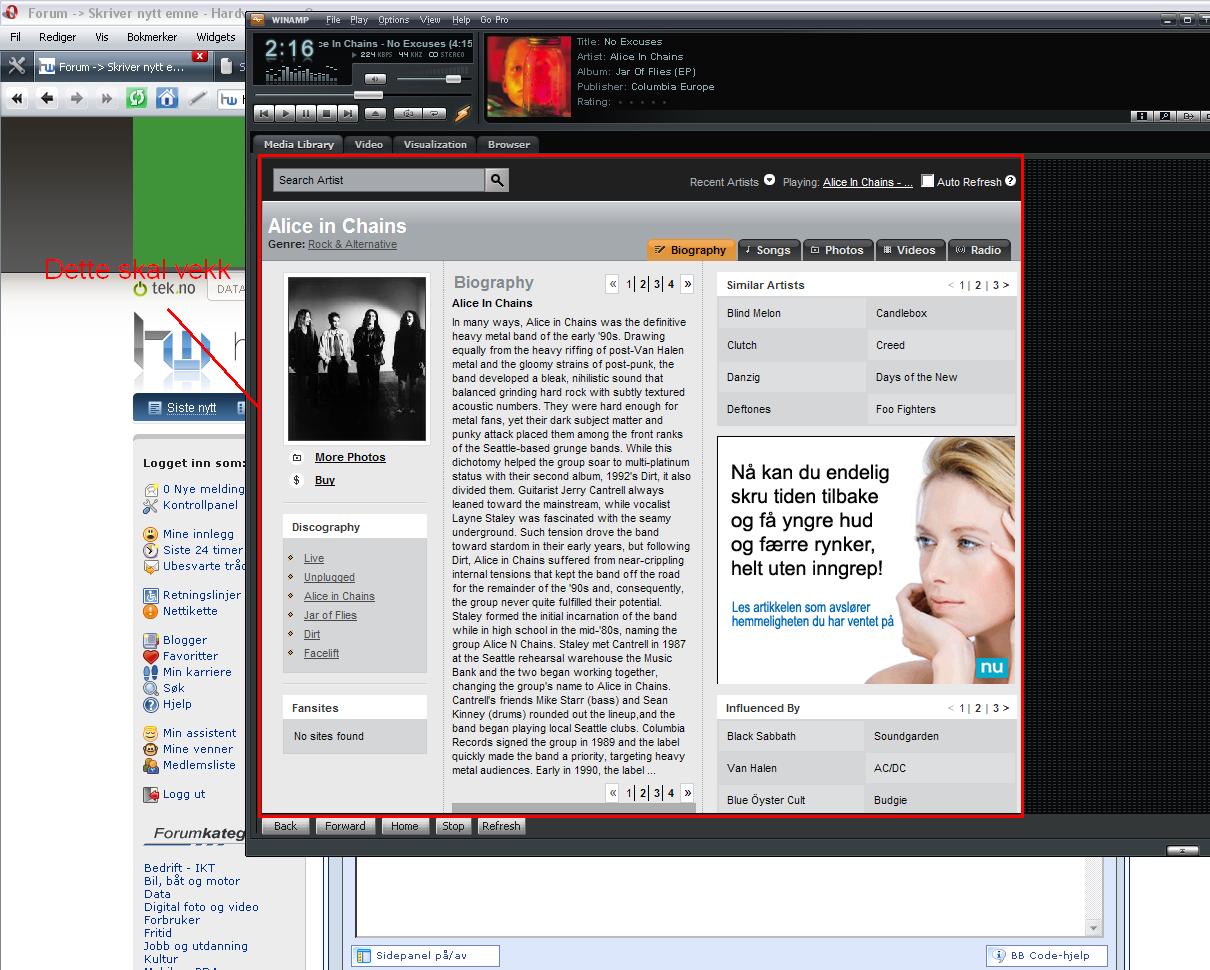Open Winamp's Options menu
Screen dimensions: 1210x970
pyautogui.click(x=393, y=20)
